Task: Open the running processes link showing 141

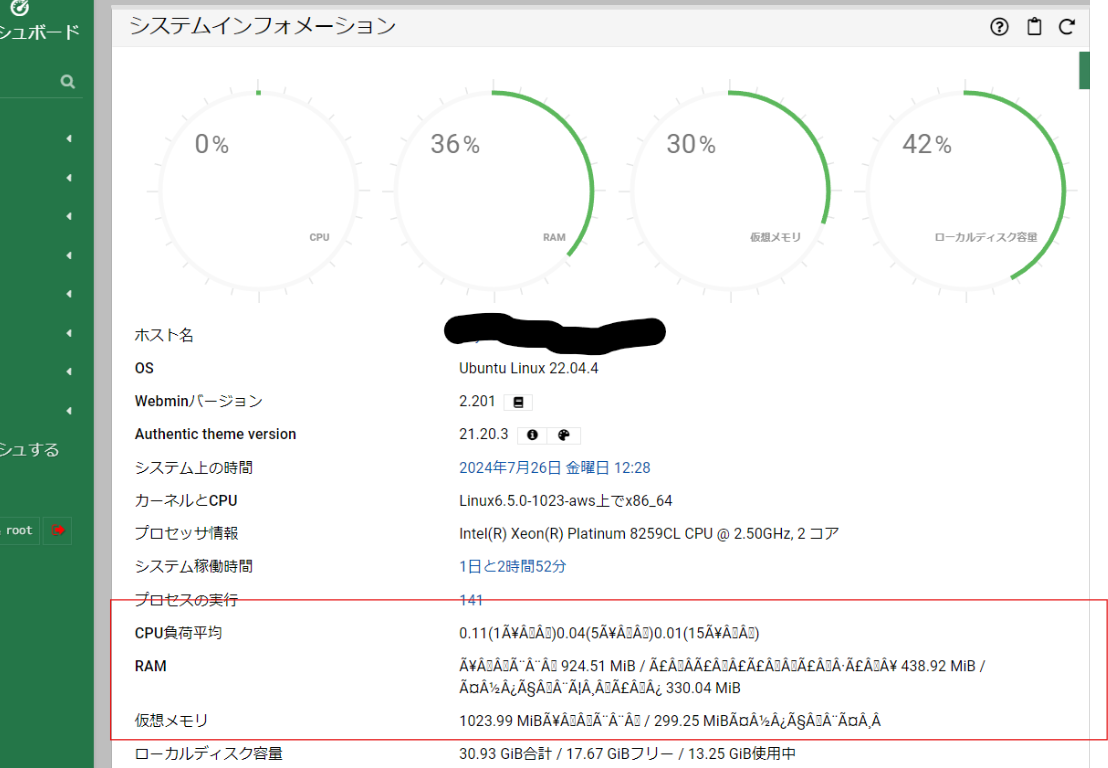Action: (470, 600)
